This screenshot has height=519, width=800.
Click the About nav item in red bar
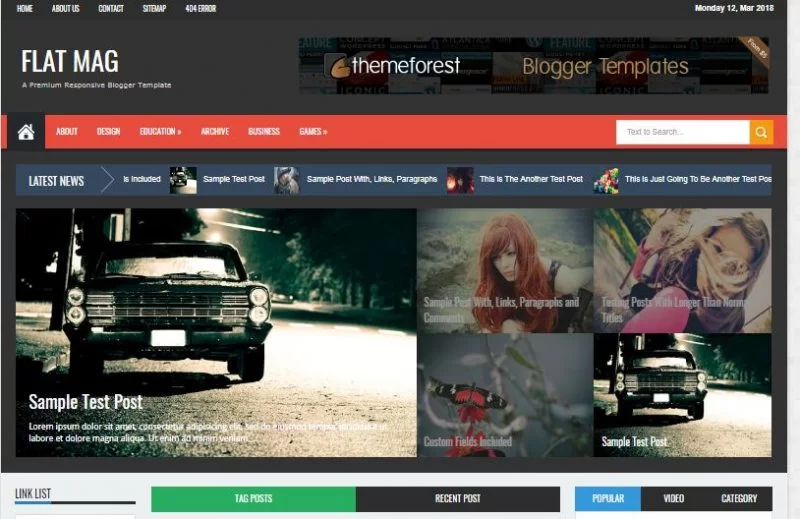[67, 132]
